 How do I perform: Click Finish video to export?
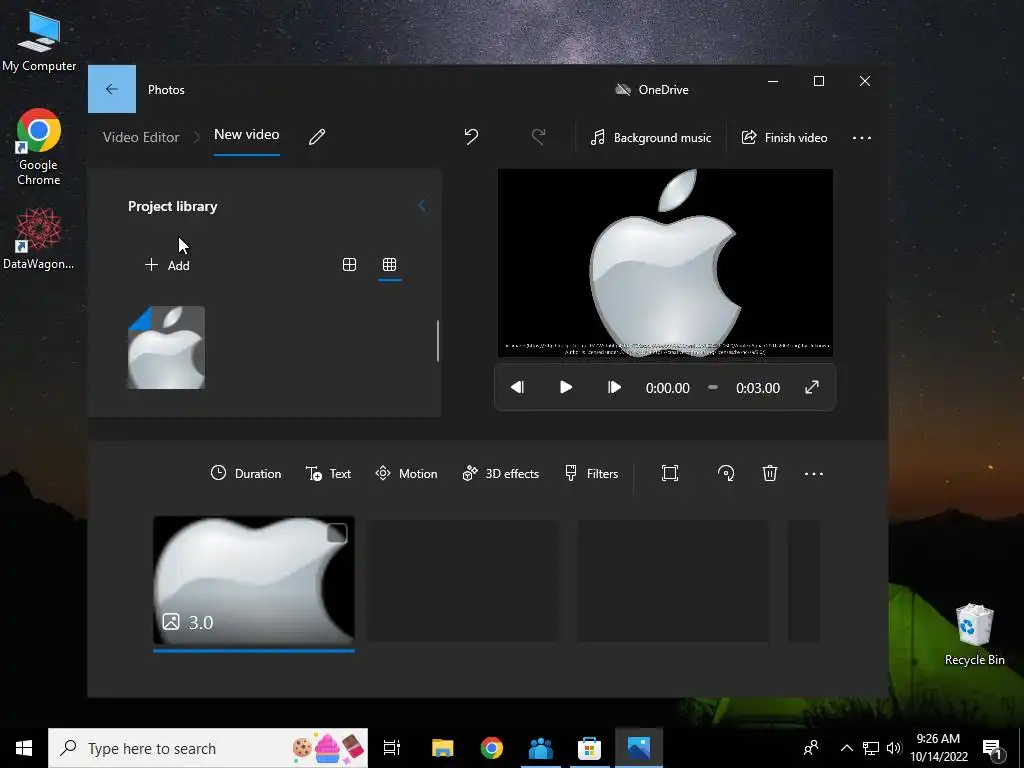coord(784,138)
